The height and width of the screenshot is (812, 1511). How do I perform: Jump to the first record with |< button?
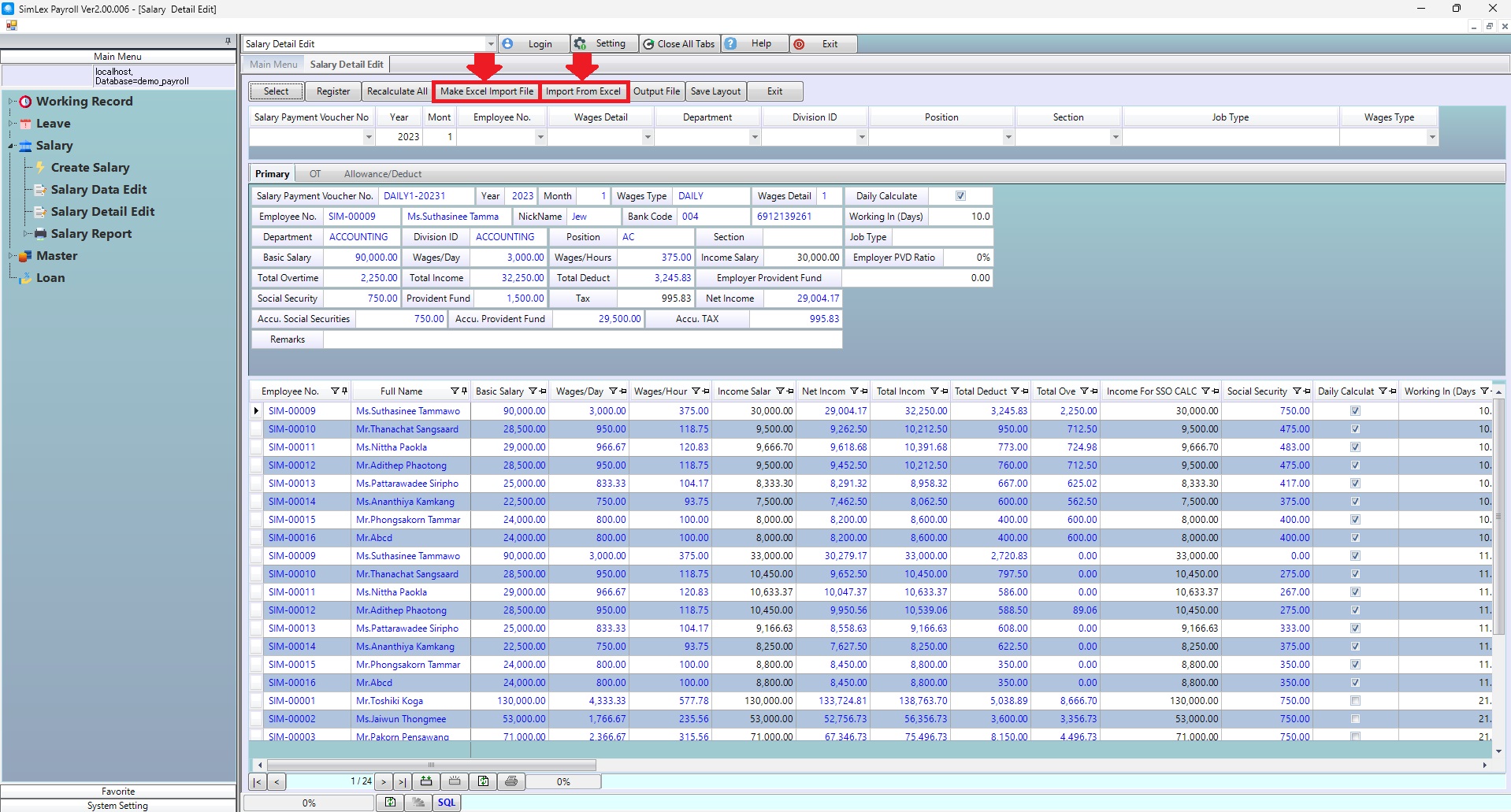pos(257,782)
